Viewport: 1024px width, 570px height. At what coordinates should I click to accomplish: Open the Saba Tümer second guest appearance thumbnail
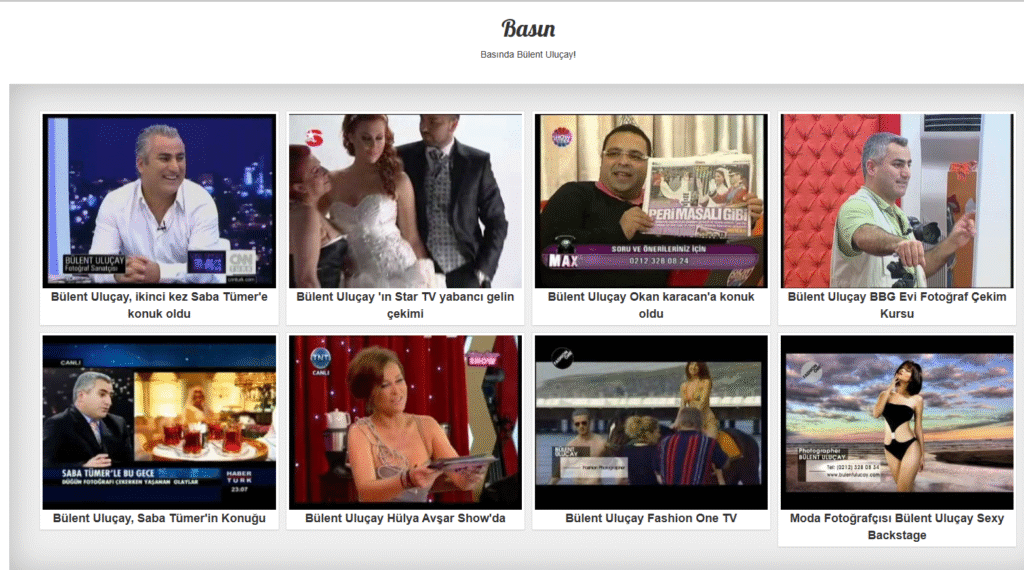point(159,200)
